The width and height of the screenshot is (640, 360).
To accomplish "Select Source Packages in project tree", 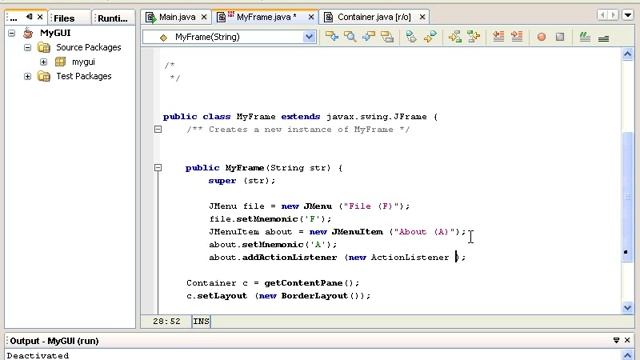I will 89,47.
